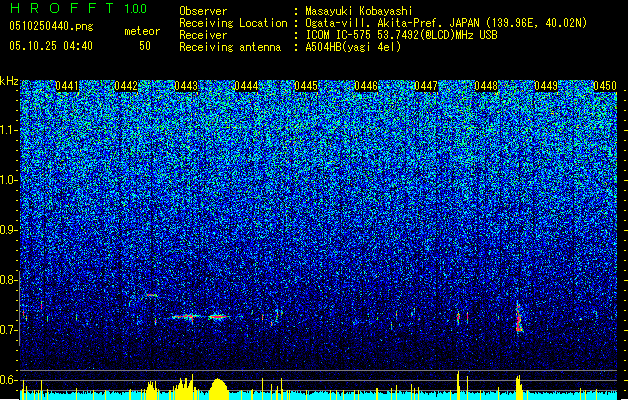This screenshot has height=400, width=629.
Task: Click the Receiving Location value text
Action: (446, 23)
